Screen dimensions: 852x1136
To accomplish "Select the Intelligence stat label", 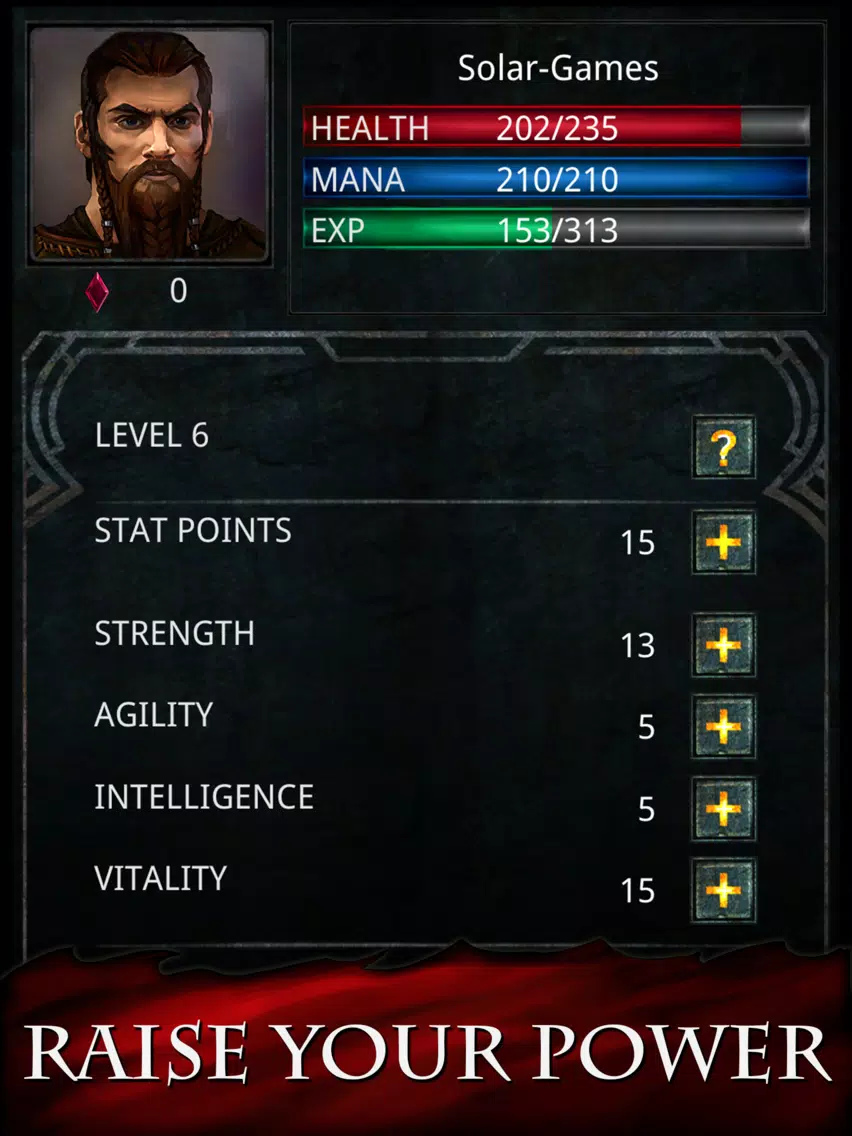I will point(204,797).
